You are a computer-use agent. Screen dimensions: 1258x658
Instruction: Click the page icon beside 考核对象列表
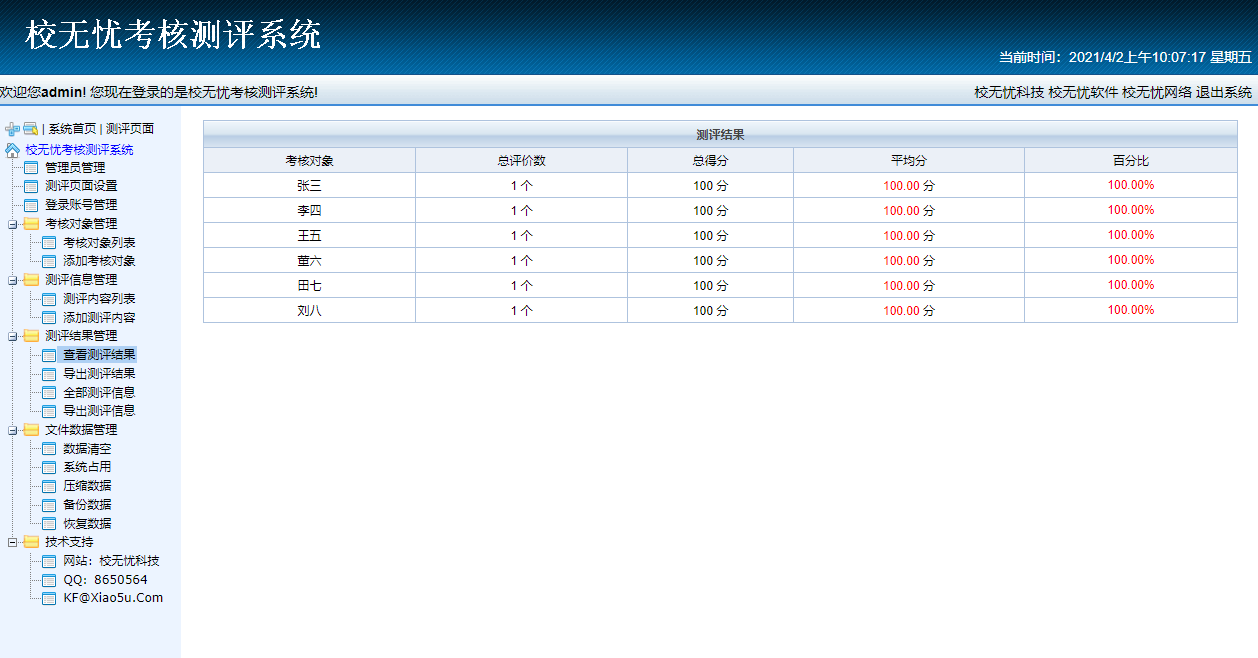click(x=49, y=243)
